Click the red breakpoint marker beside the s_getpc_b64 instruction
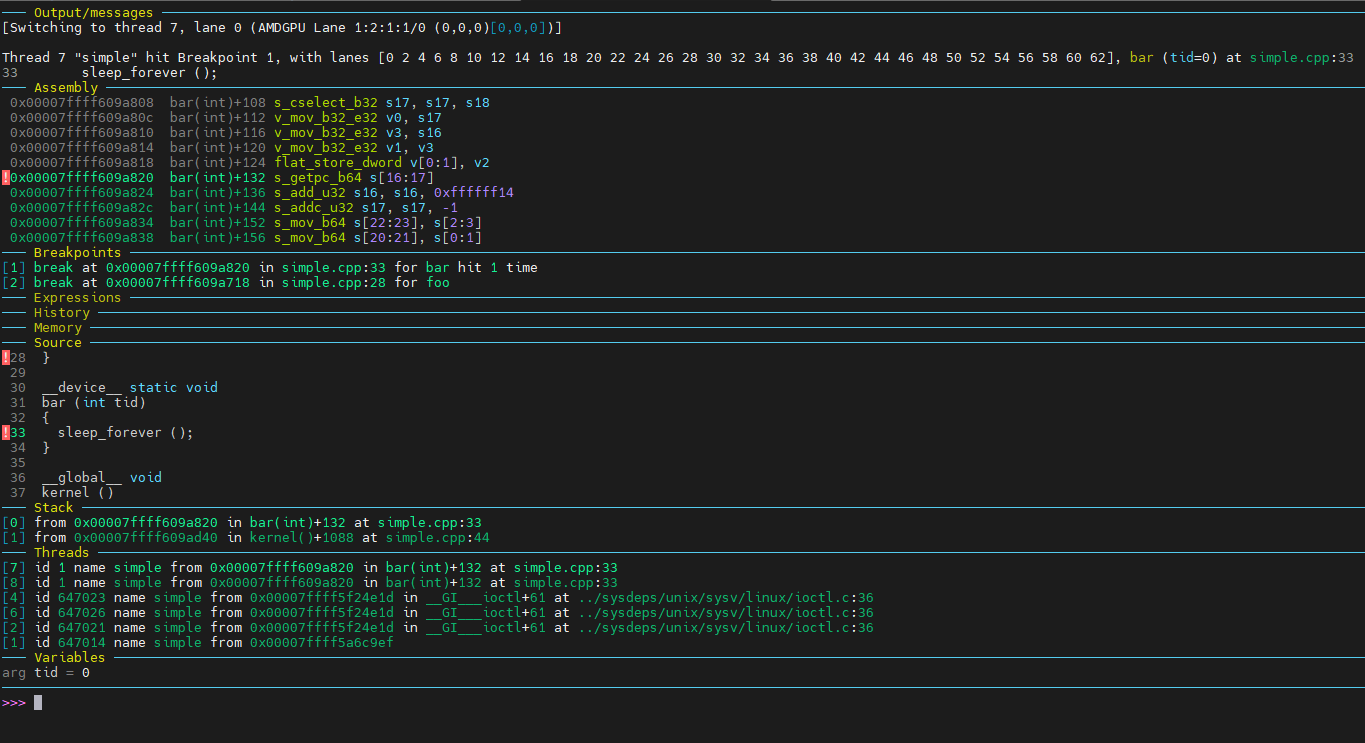This screenshot has width=1365, height=743. coord(5,178)
